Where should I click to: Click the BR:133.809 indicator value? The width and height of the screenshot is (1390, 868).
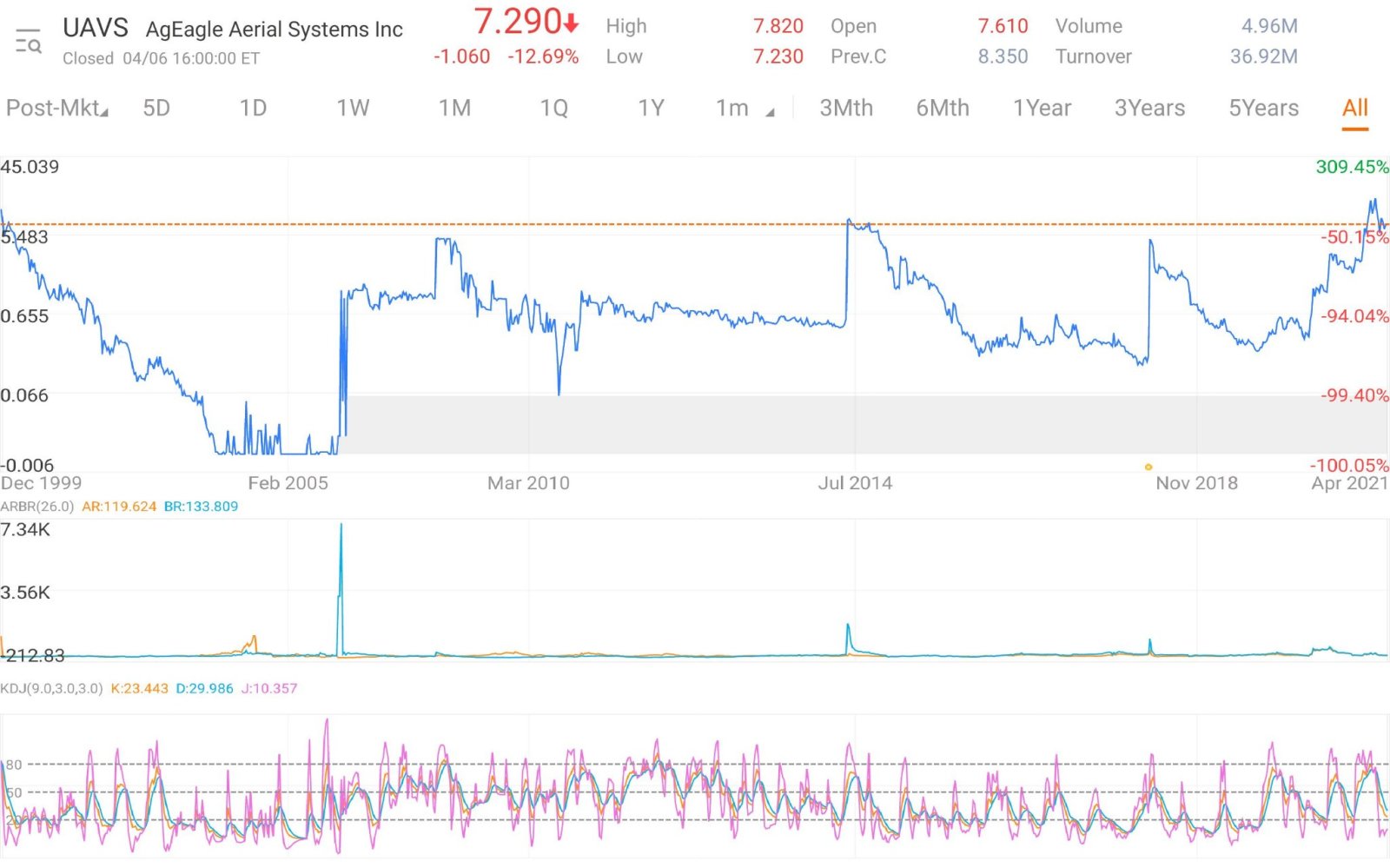coord(201,507)
